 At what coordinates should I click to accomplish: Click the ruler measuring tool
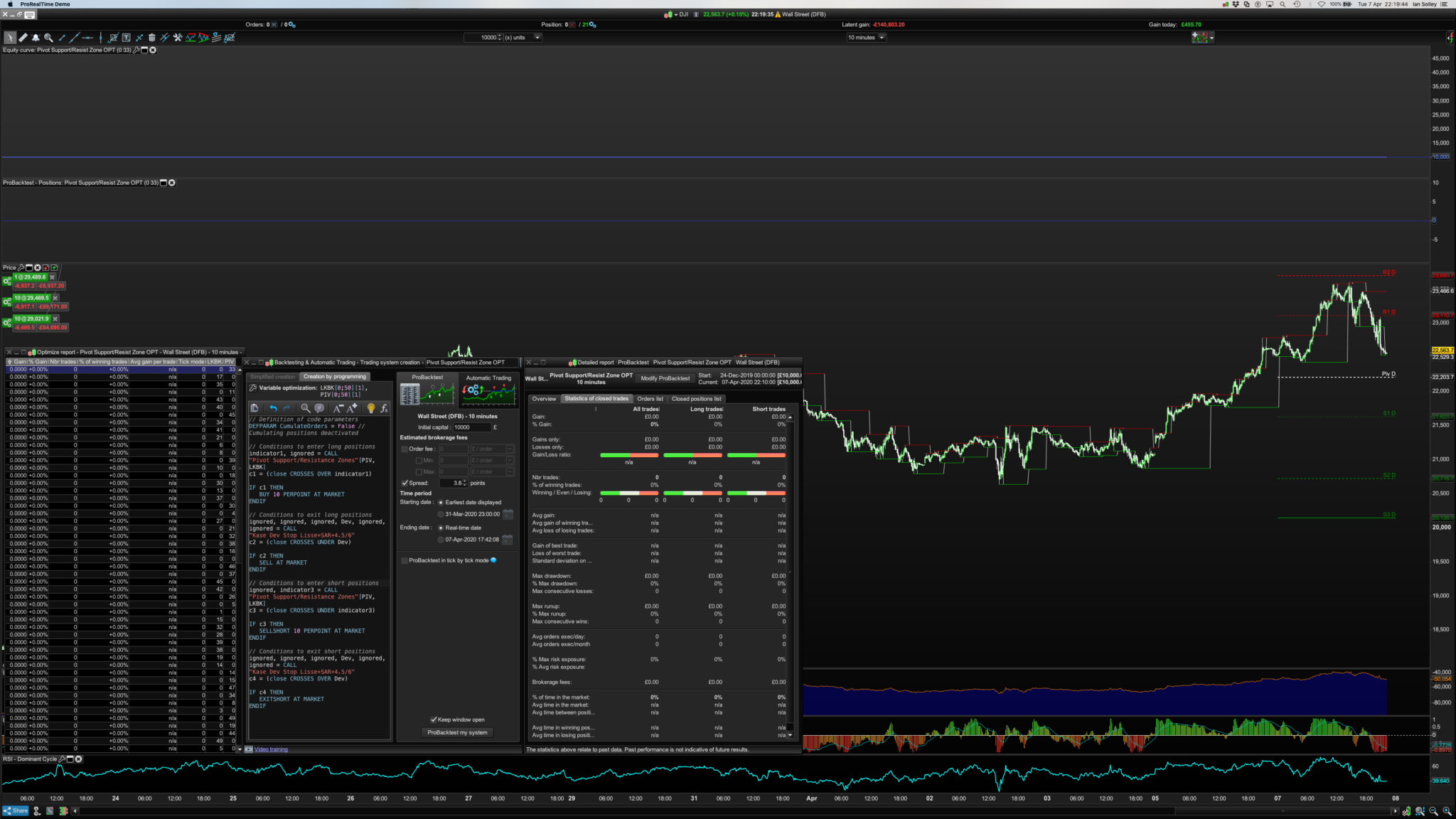[23, 38]
